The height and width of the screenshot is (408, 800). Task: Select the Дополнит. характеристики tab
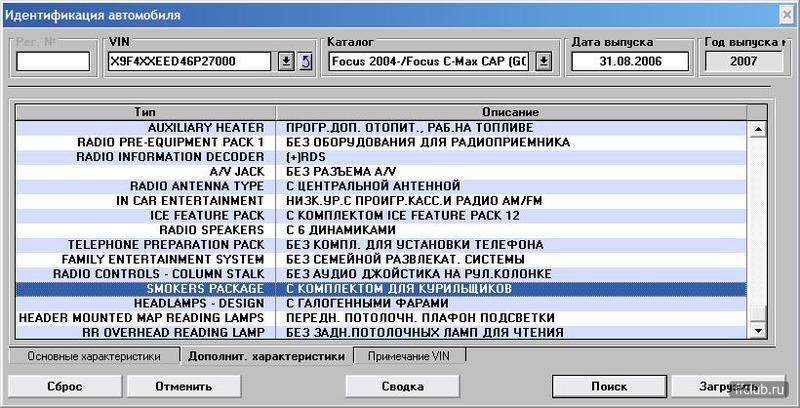coord(266,356)
